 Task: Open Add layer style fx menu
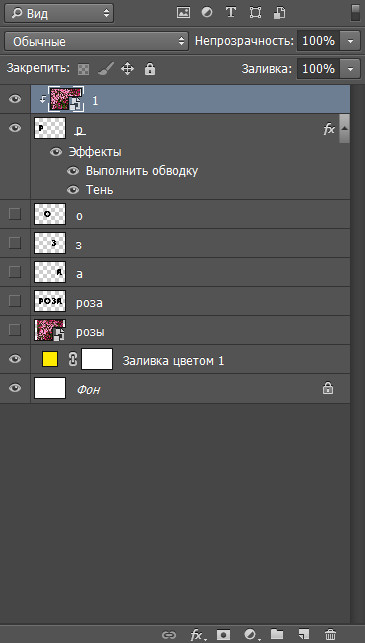[x=198, y=635]
